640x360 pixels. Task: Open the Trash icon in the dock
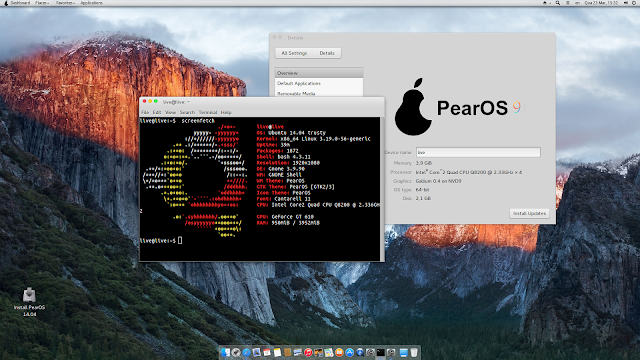(414, 353)
